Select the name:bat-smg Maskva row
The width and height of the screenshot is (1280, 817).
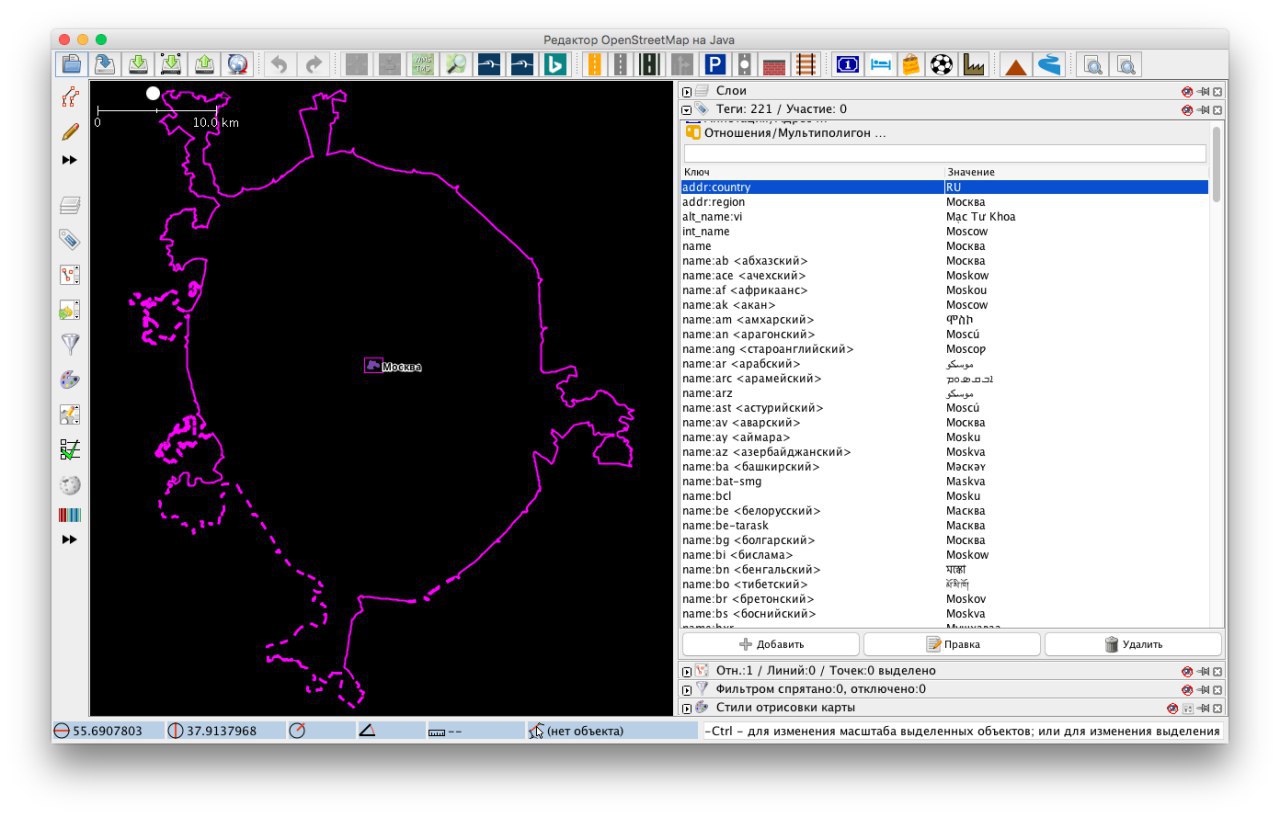pyautogui.click(x=944, y=481)
